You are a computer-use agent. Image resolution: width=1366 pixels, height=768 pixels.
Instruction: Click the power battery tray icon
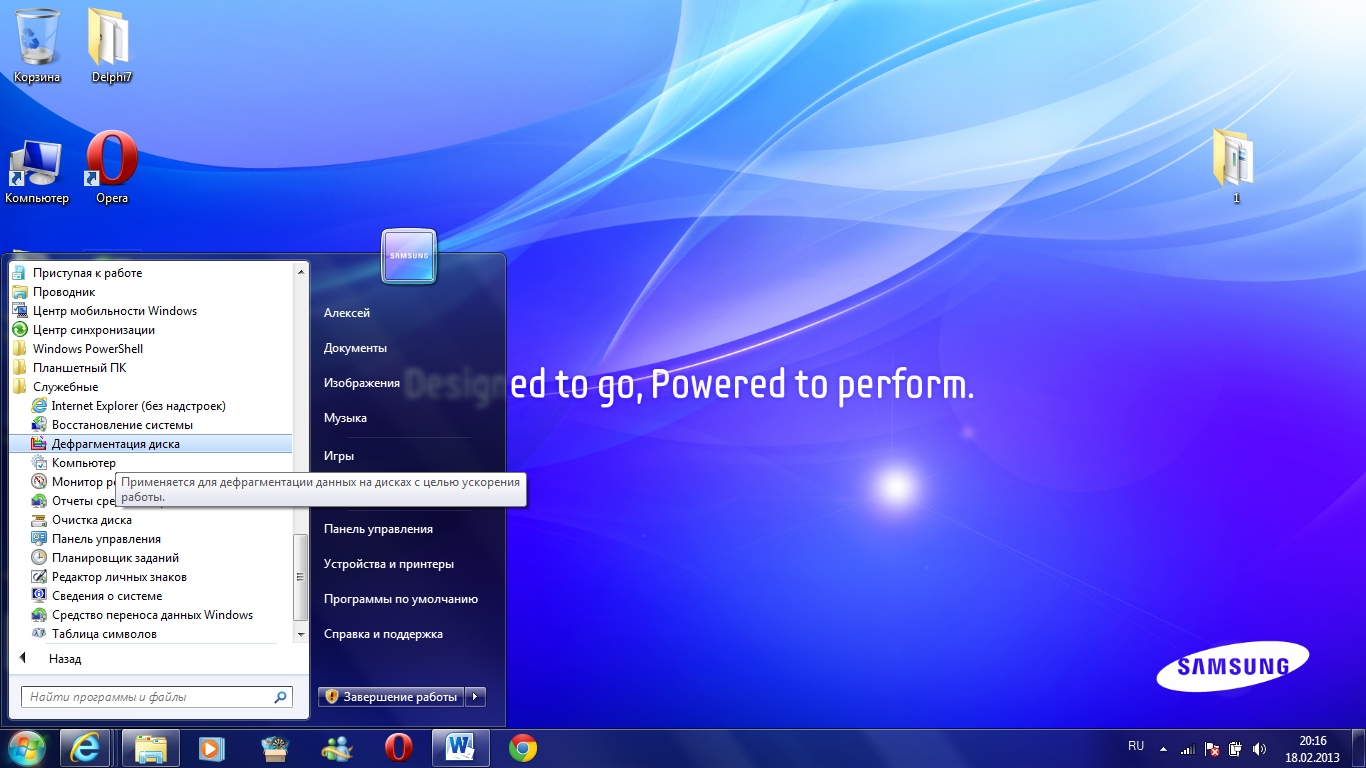(x=1236, y=748)
